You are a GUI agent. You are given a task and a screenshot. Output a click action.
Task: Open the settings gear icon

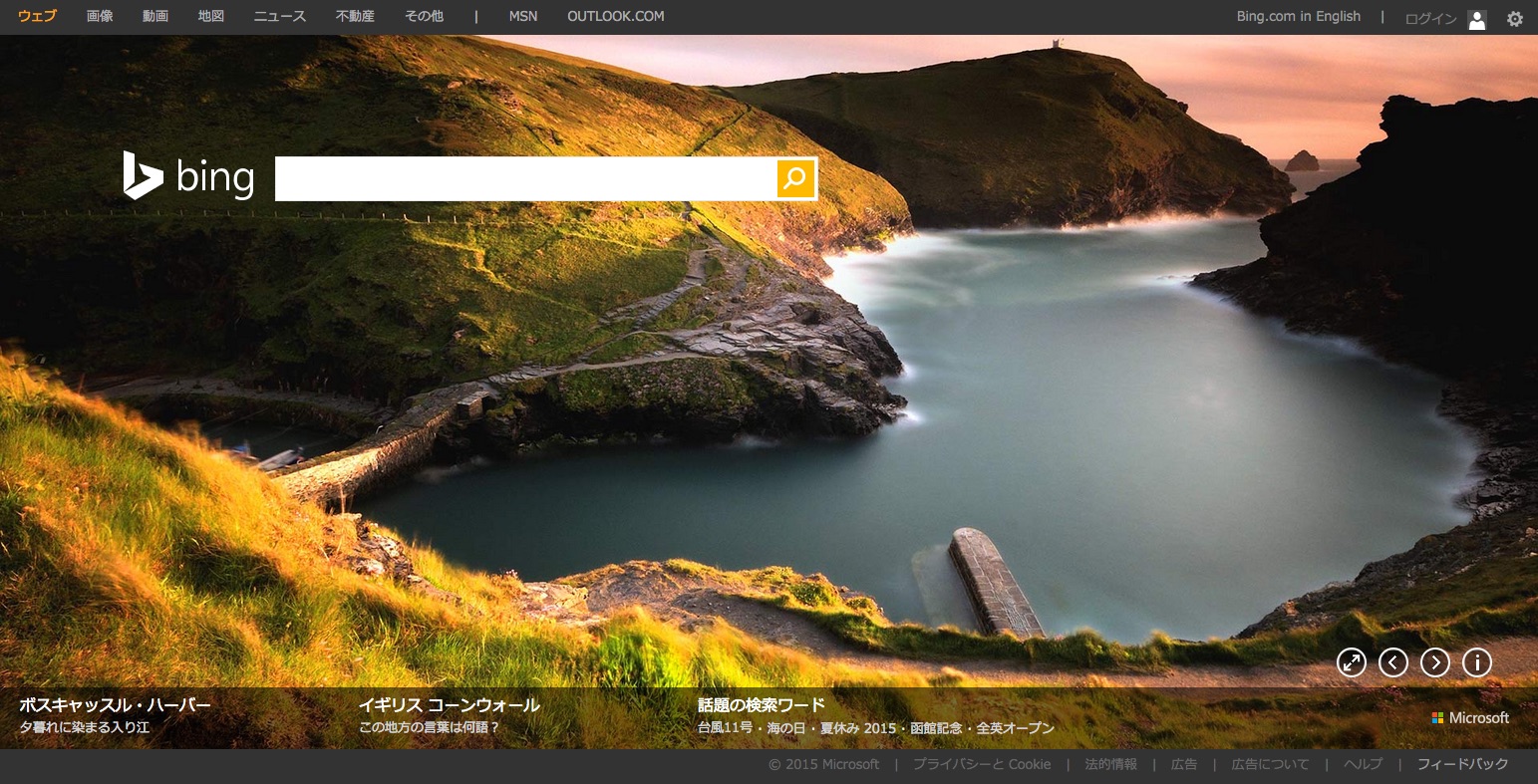[1514, 18]
